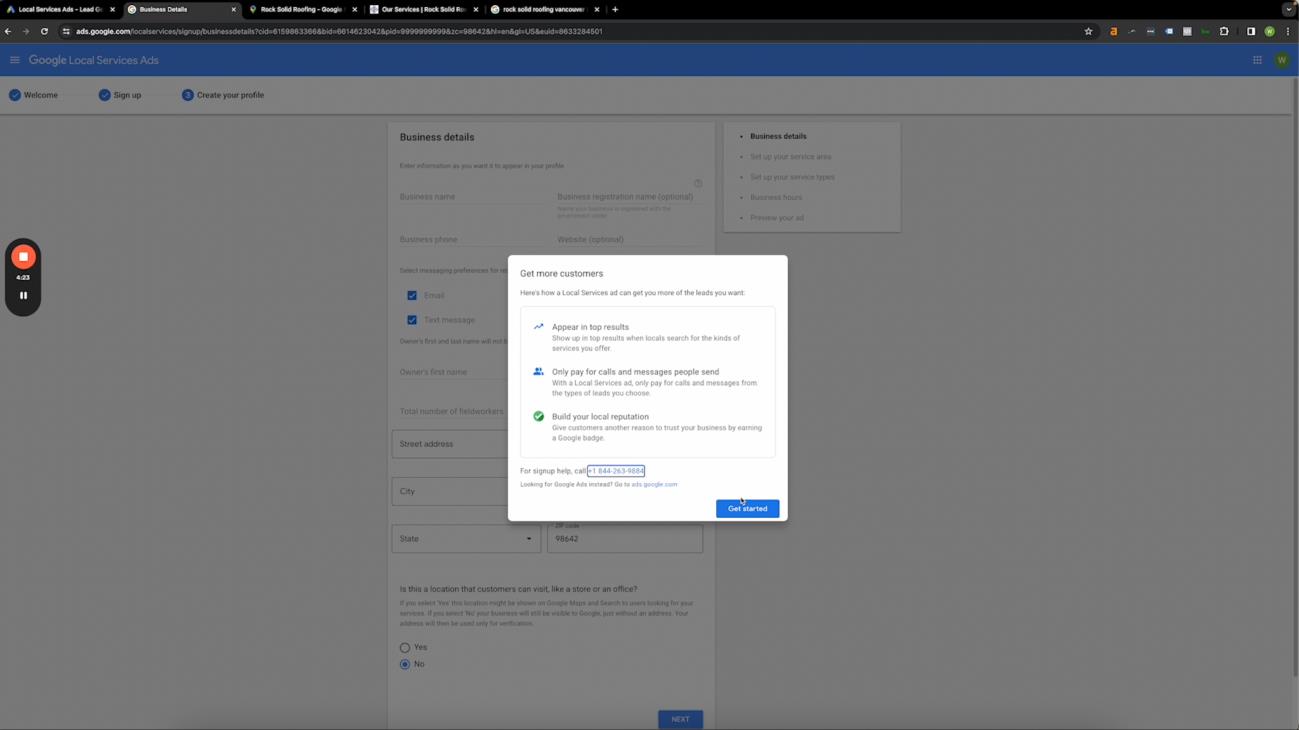Switch to the Local Services Ads tab
This screenshot has height=730, width=1299.
tap(60, 9)
